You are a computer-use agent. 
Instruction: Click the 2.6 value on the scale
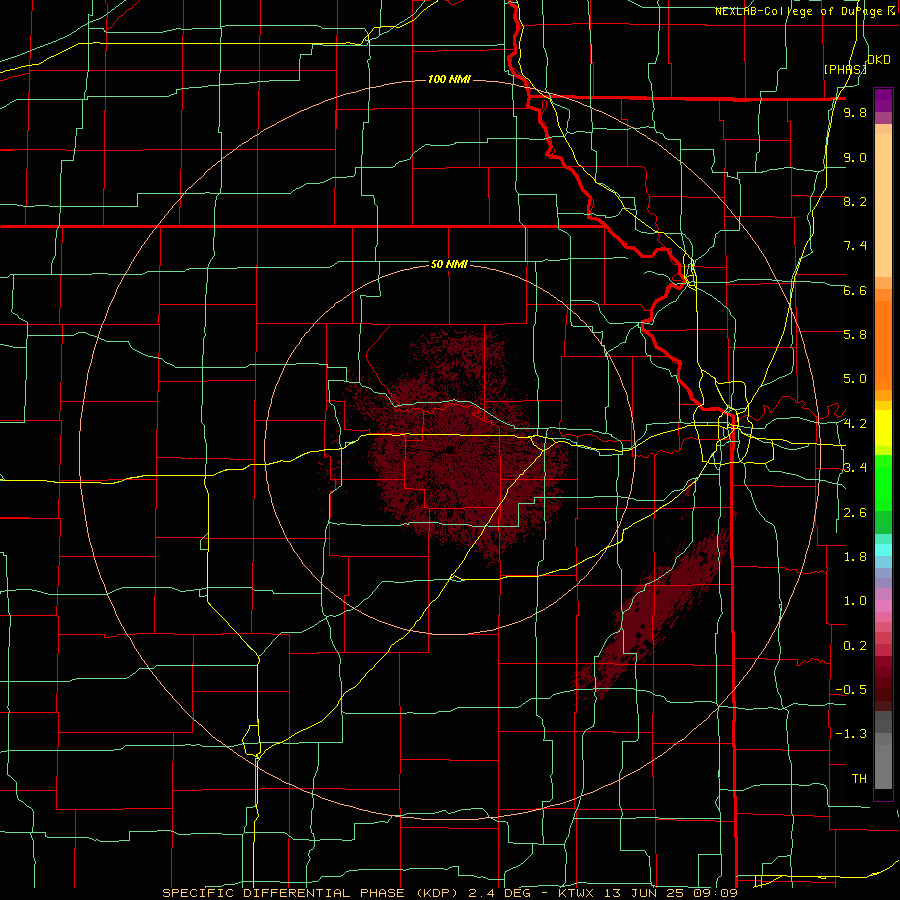(x=855, y=513)
